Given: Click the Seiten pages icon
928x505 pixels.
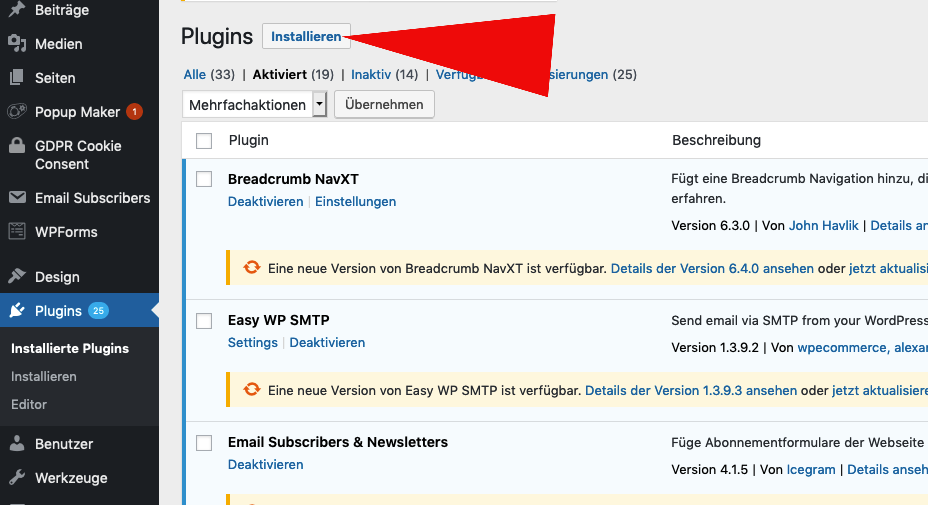Looking at the screenshot, I should click(x=17, y=78).
